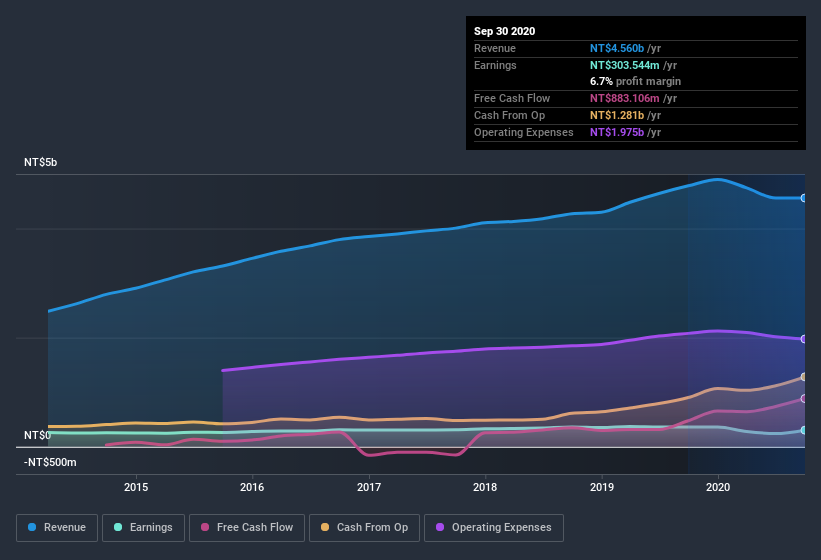The height and width of the screenshot is (560, 821).
Task: Click the Revenue line endpoint marker
Action: click(x=803, y=198)
